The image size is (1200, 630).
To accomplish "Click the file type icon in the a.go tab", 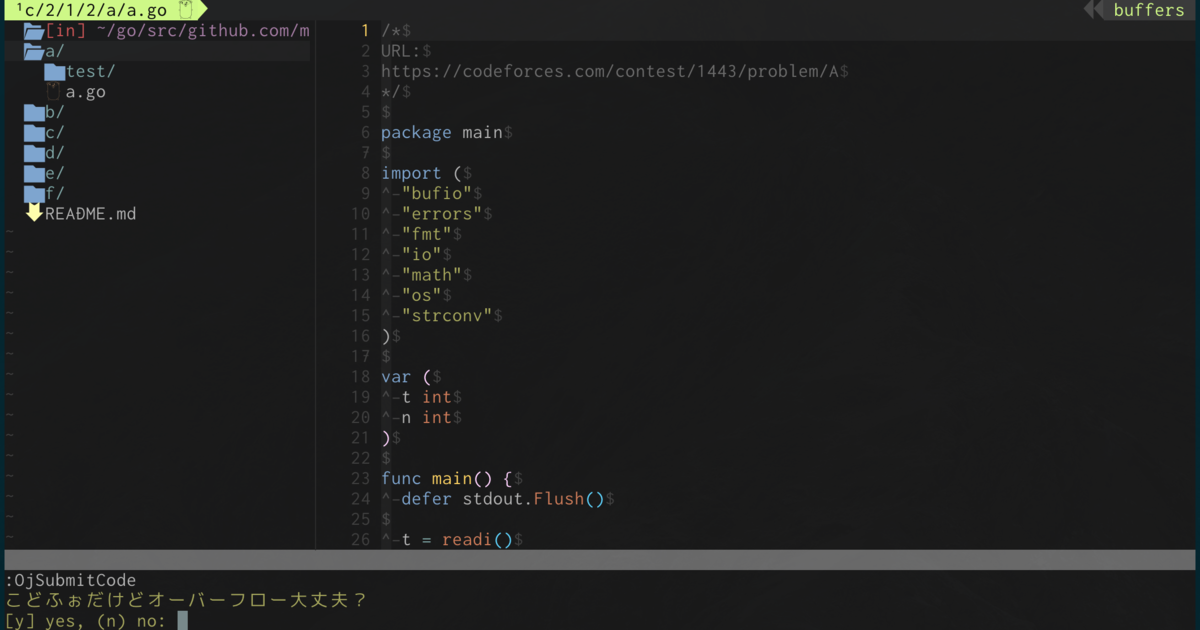I will pyautogui.click(x=185, y=10).
